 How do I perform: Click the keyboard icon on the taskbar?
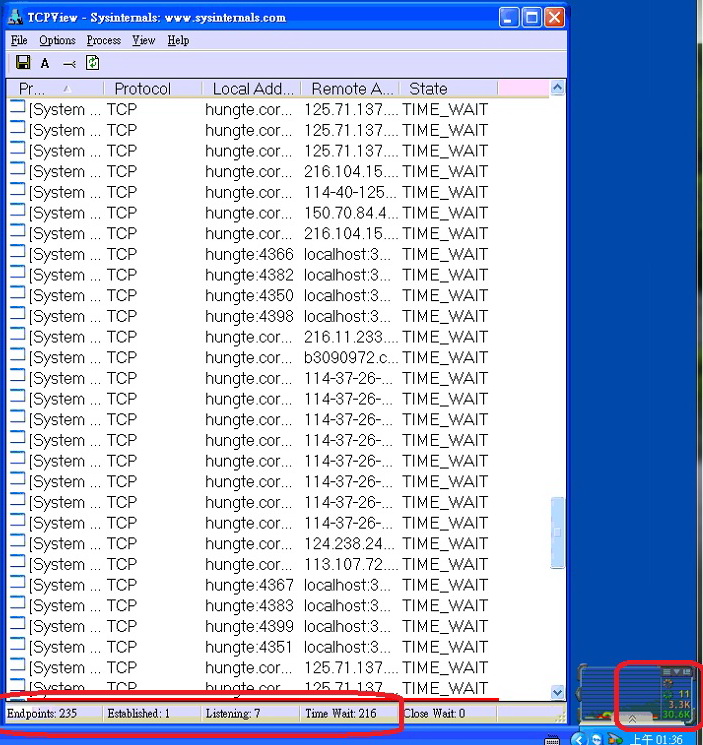552,739
